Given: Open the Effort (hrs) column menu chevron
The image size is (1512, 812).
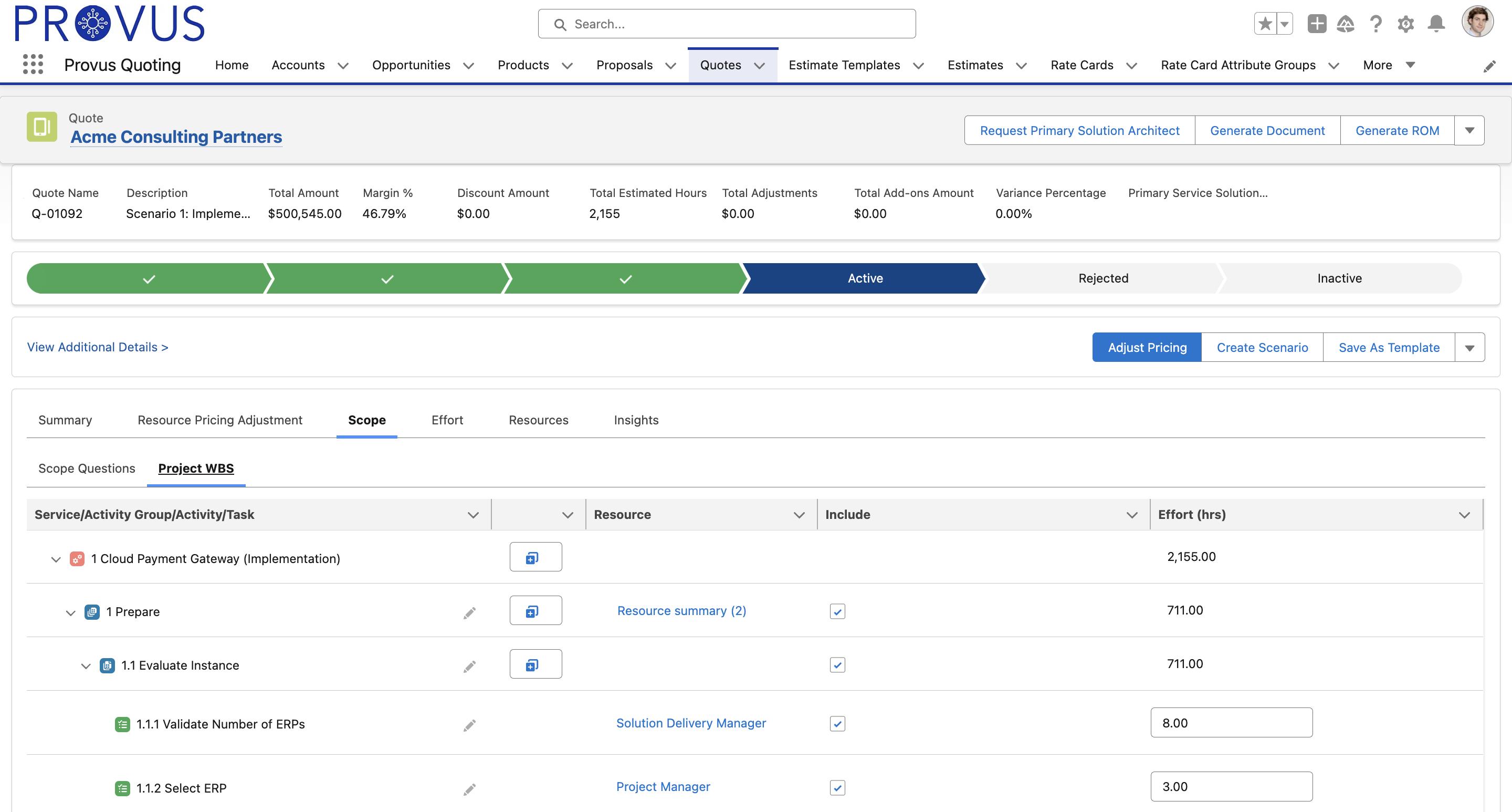Looking at the screenshot, I should 1464,515.
